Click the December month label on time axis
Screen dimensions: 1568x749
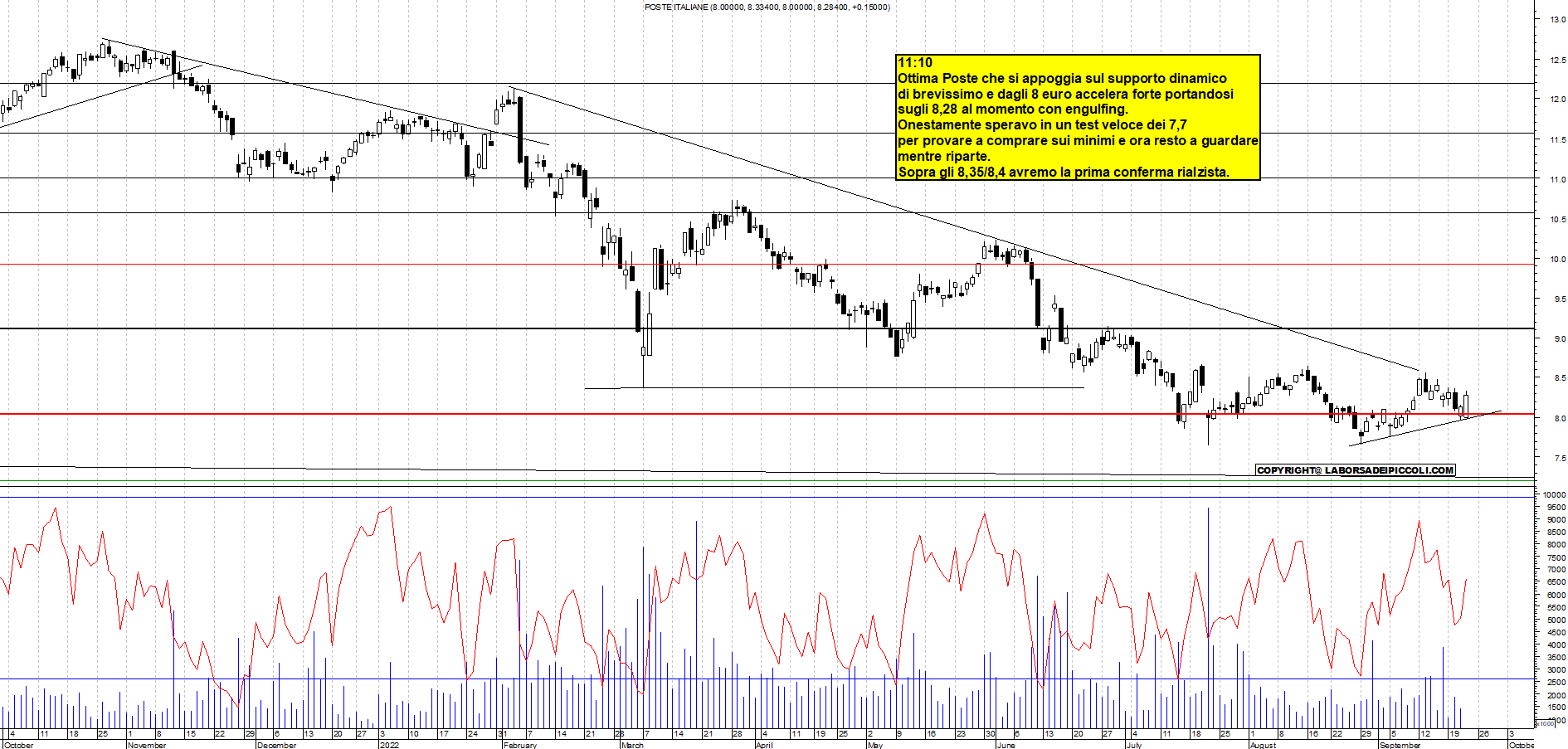(x=276, y=744)
